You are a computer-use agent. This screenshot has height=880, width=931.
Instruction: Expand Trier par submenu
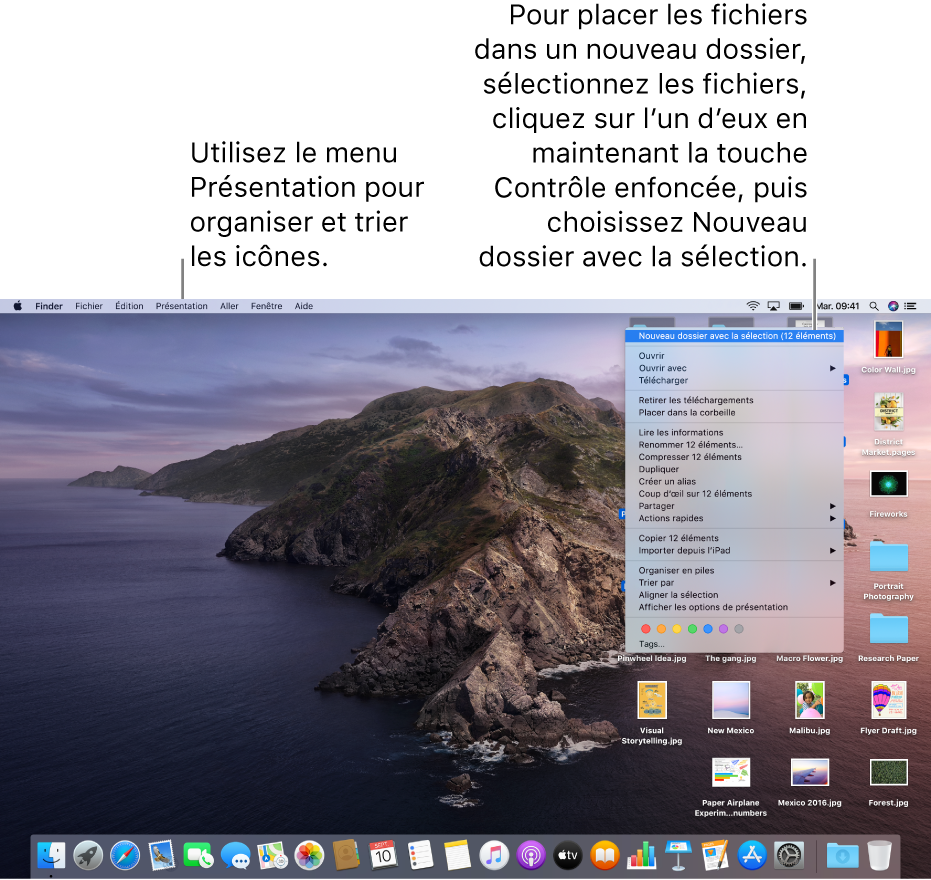(734, 583)
